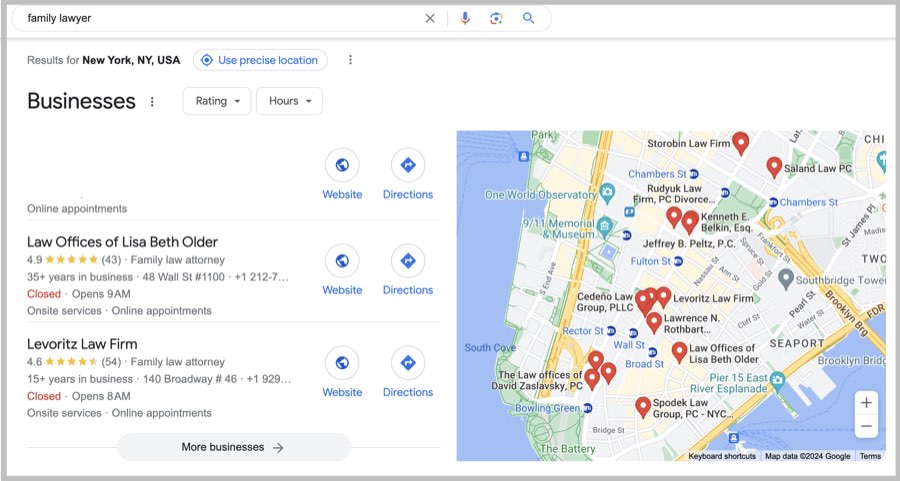The image size is (900, 481).
Task: Click Use precise location button
Action: pos(260,60)
